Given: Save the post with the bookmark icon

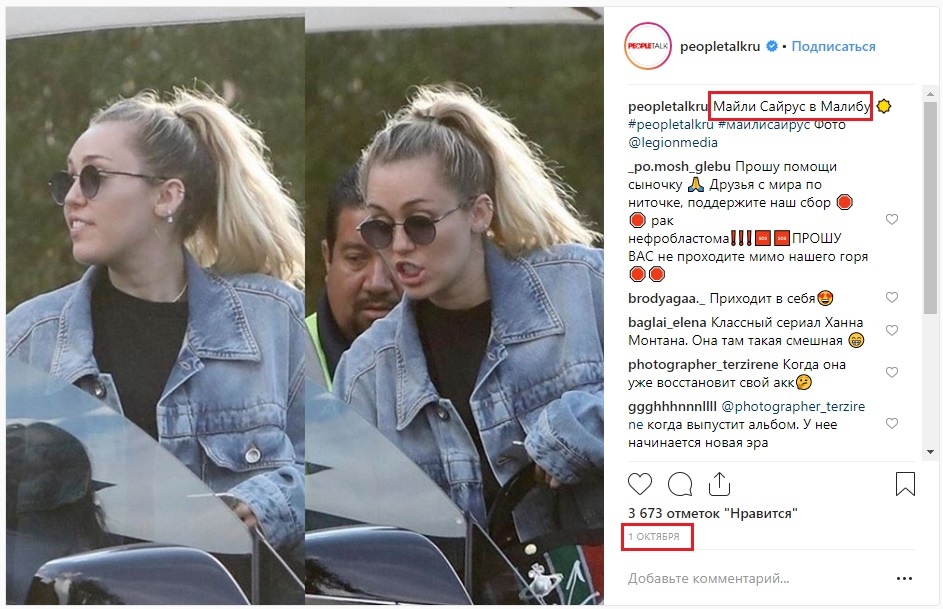Looking at the screenshot, I should [905, 484].
